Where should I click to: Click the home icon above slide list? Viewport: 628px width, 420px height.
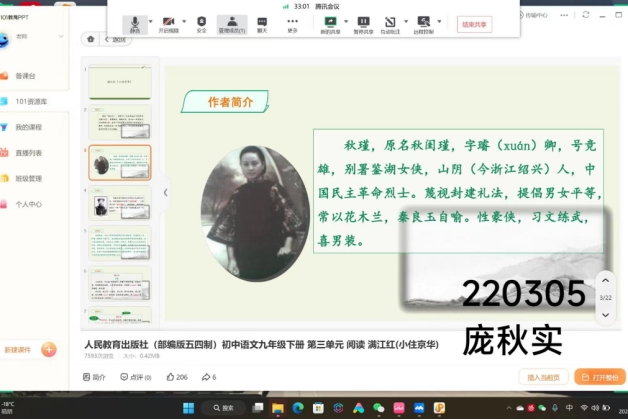91,40
